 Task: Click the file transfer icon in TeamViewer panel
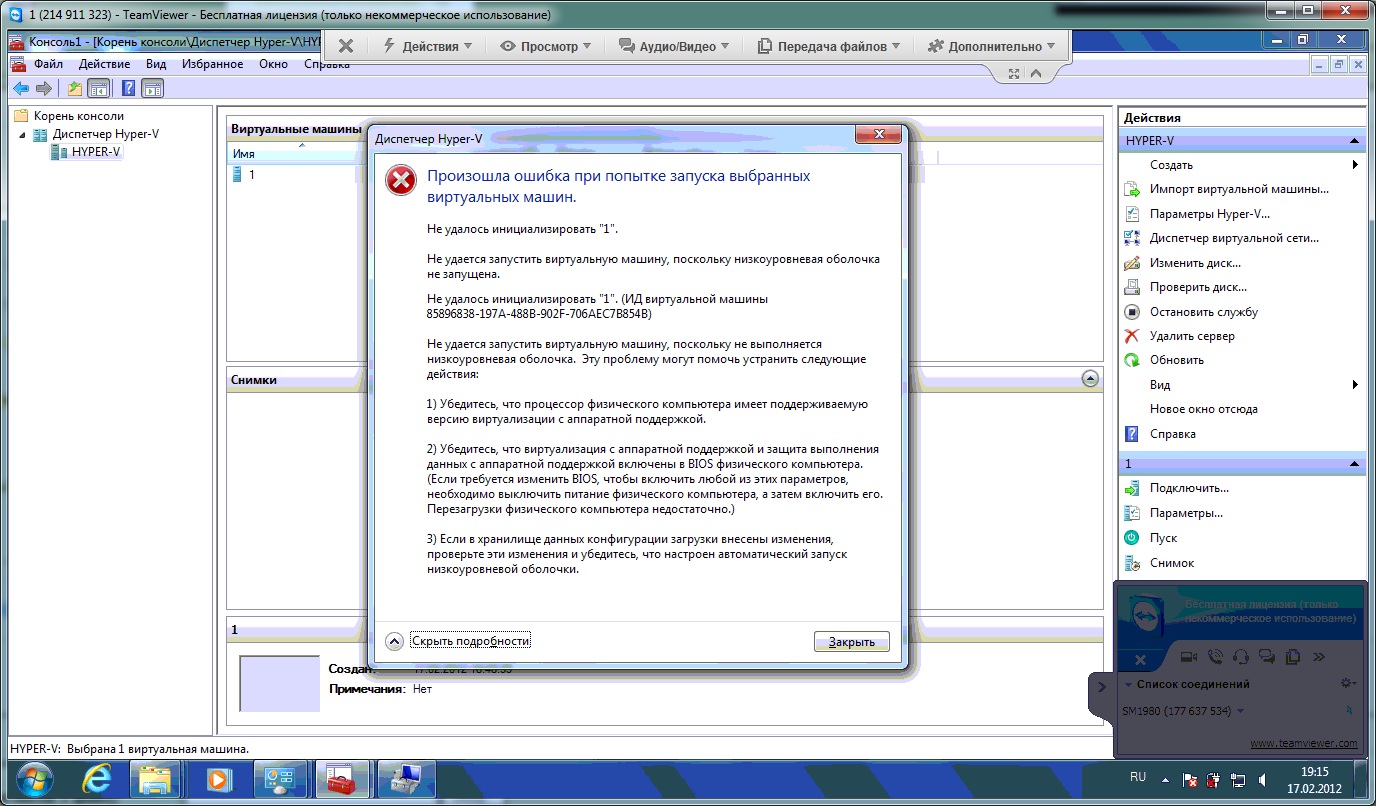click(x=1293, y=657)
